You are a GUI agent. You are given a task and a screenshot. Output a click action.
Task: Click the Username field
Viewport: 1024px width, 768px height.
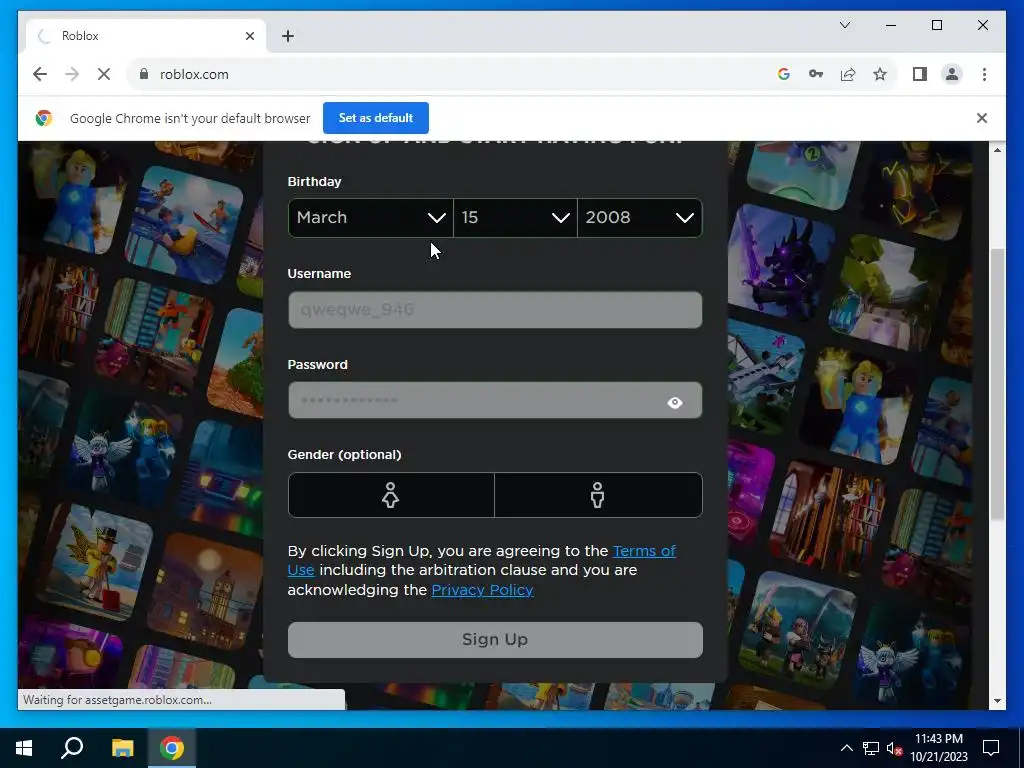coord(495,310)
